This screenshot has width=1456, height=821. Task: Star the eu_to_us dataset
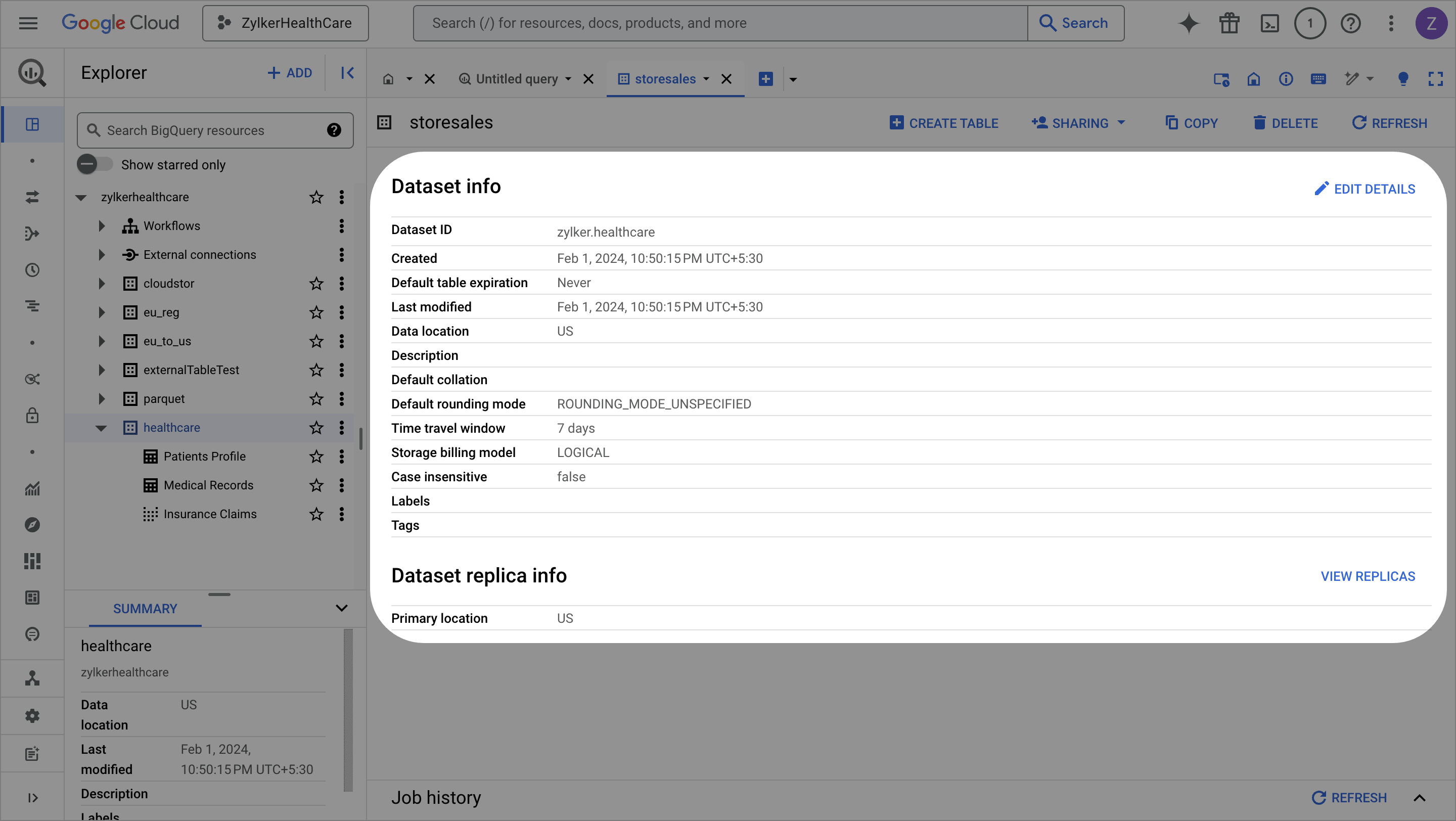[316, 341]
